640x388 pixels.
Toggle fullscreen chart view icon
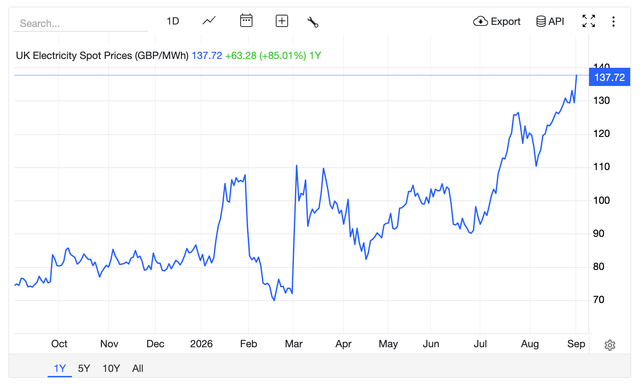click(x=589, y=21)
